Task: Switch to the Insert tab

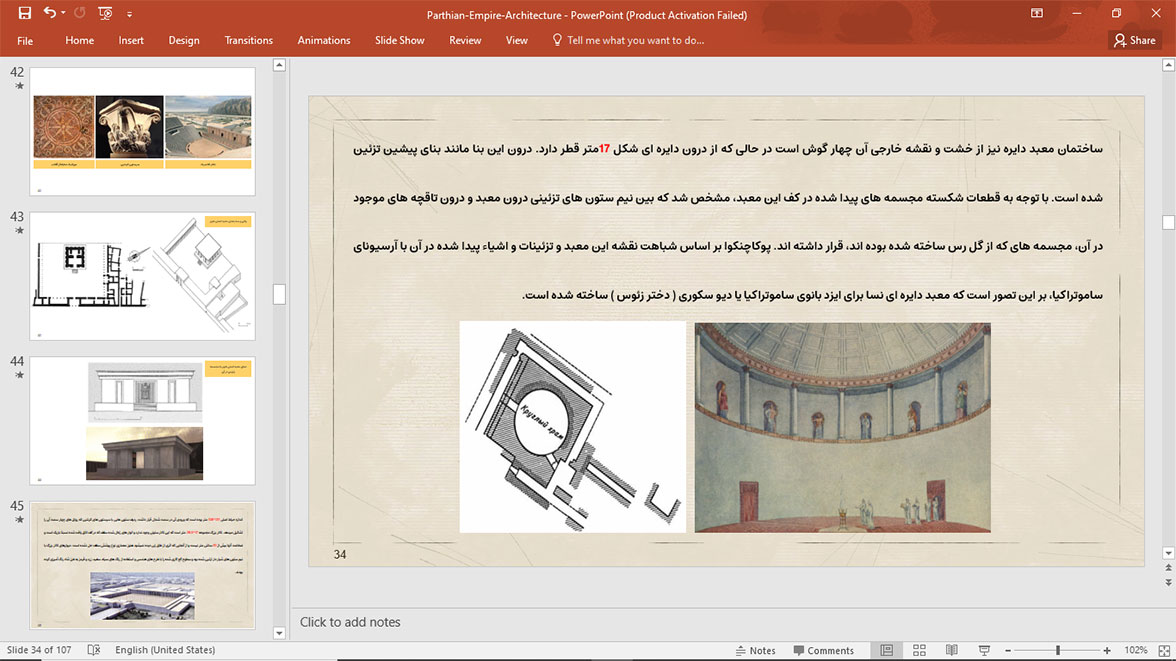Action: point(131,41)
